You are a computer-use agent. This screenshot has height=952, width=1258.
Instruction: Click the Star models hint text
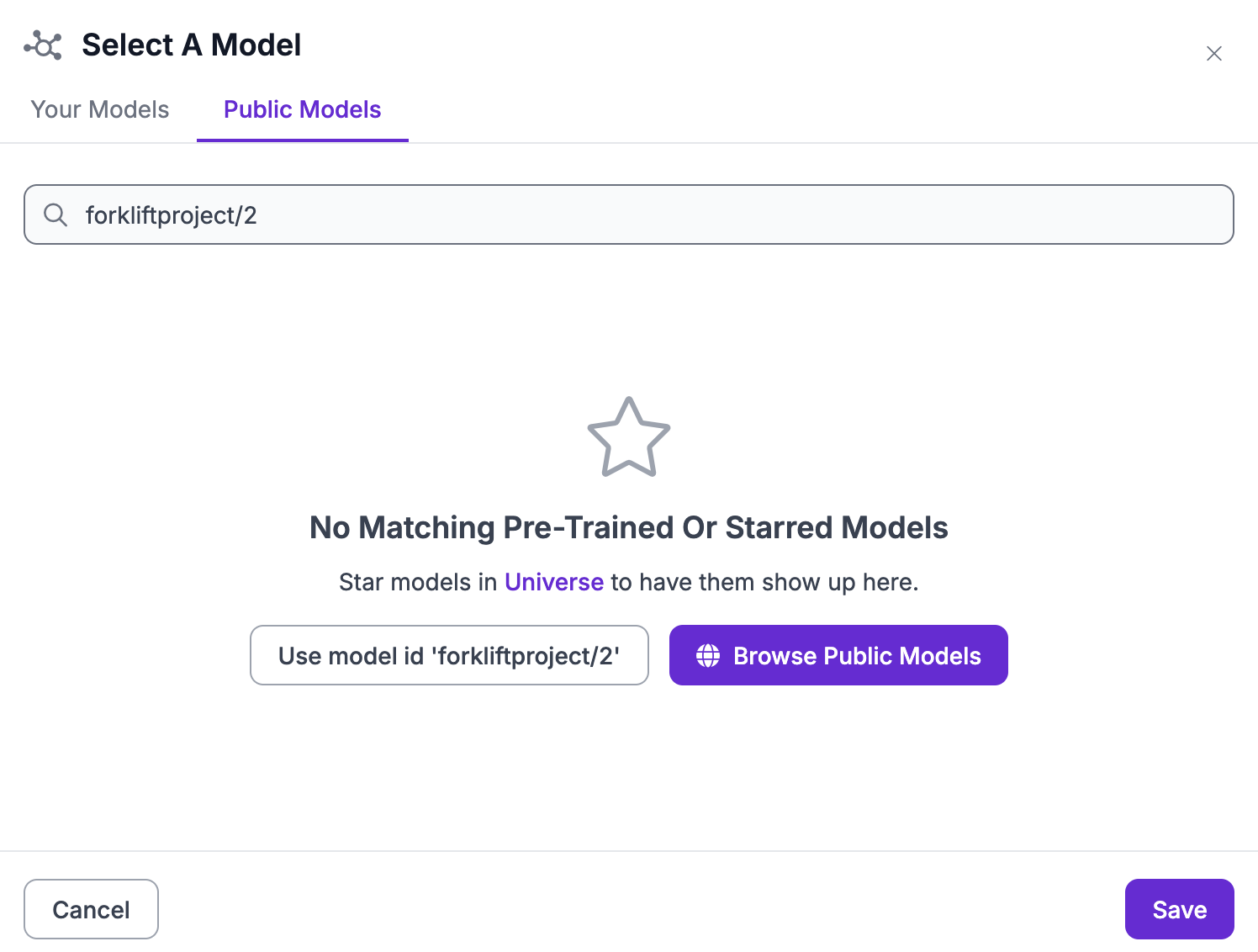pyautogui.click(x=629, y=581)
